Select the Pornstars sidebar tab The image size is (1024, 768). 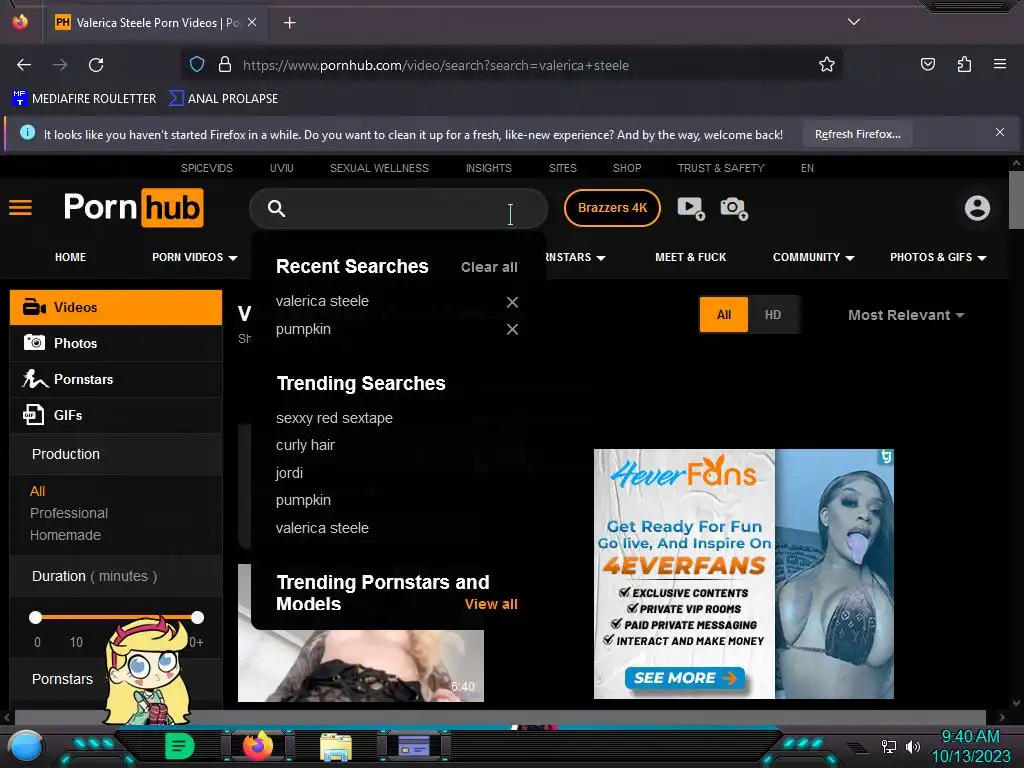pos(116,379)
